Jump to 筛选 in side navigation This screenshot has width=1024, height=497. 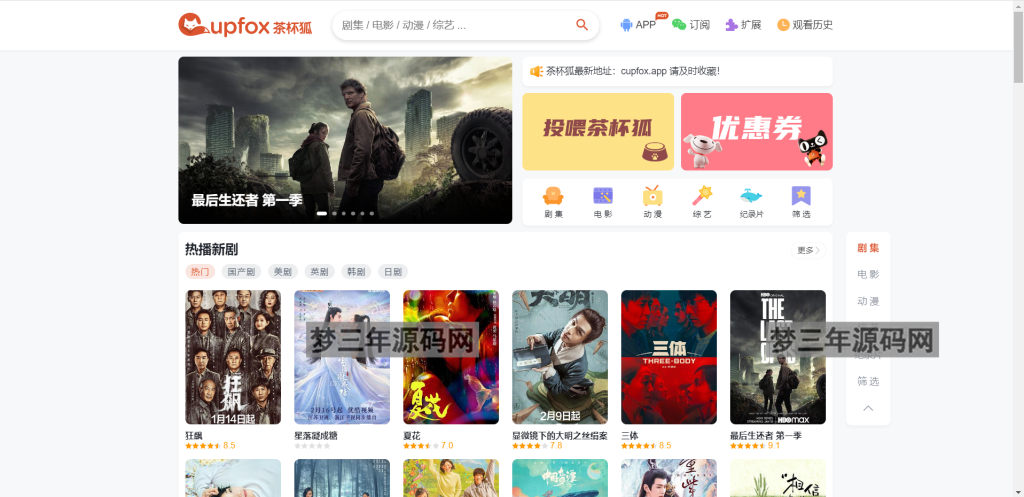click(868, 381)
